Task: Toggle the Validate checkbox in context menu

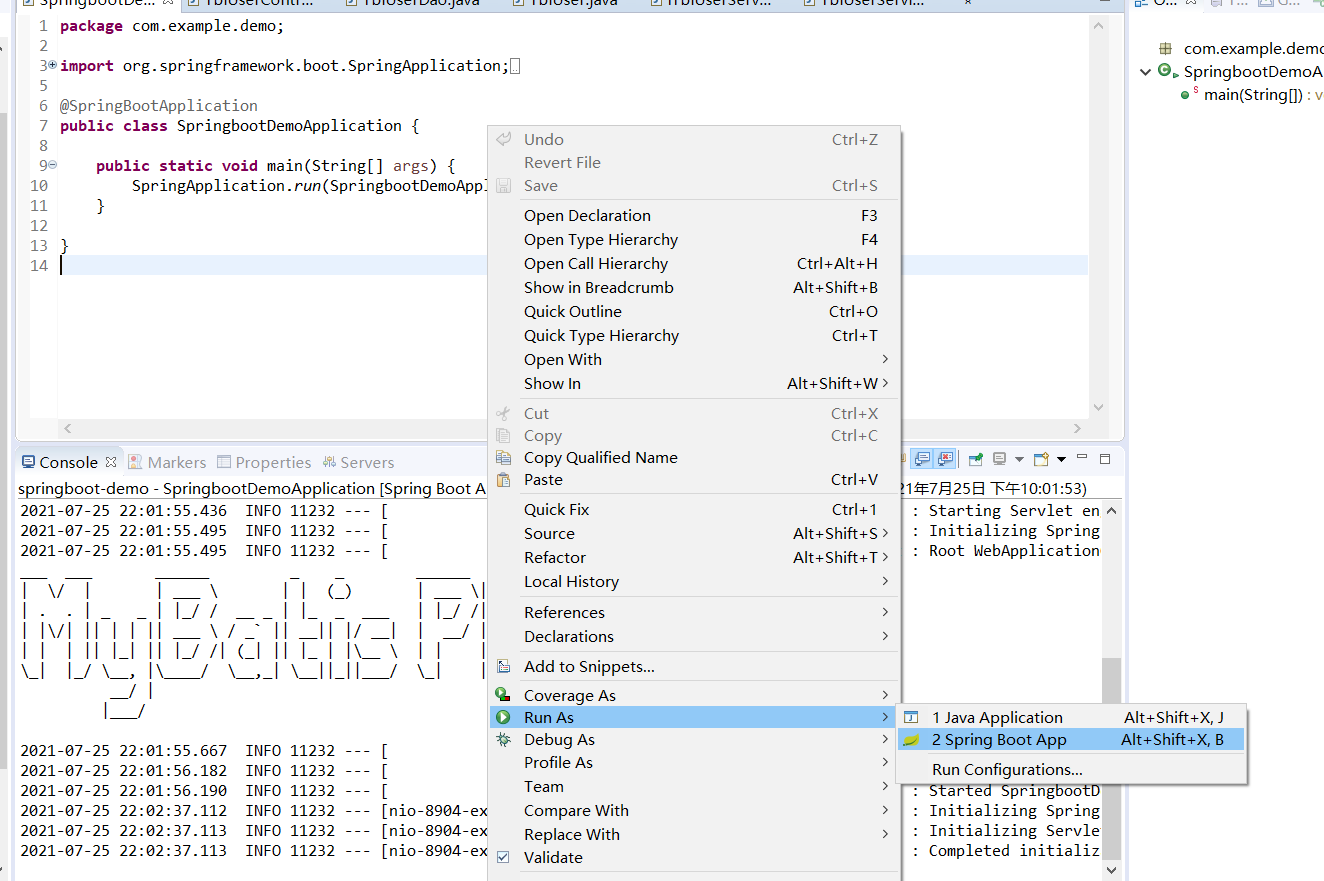Action: [503, 857]
